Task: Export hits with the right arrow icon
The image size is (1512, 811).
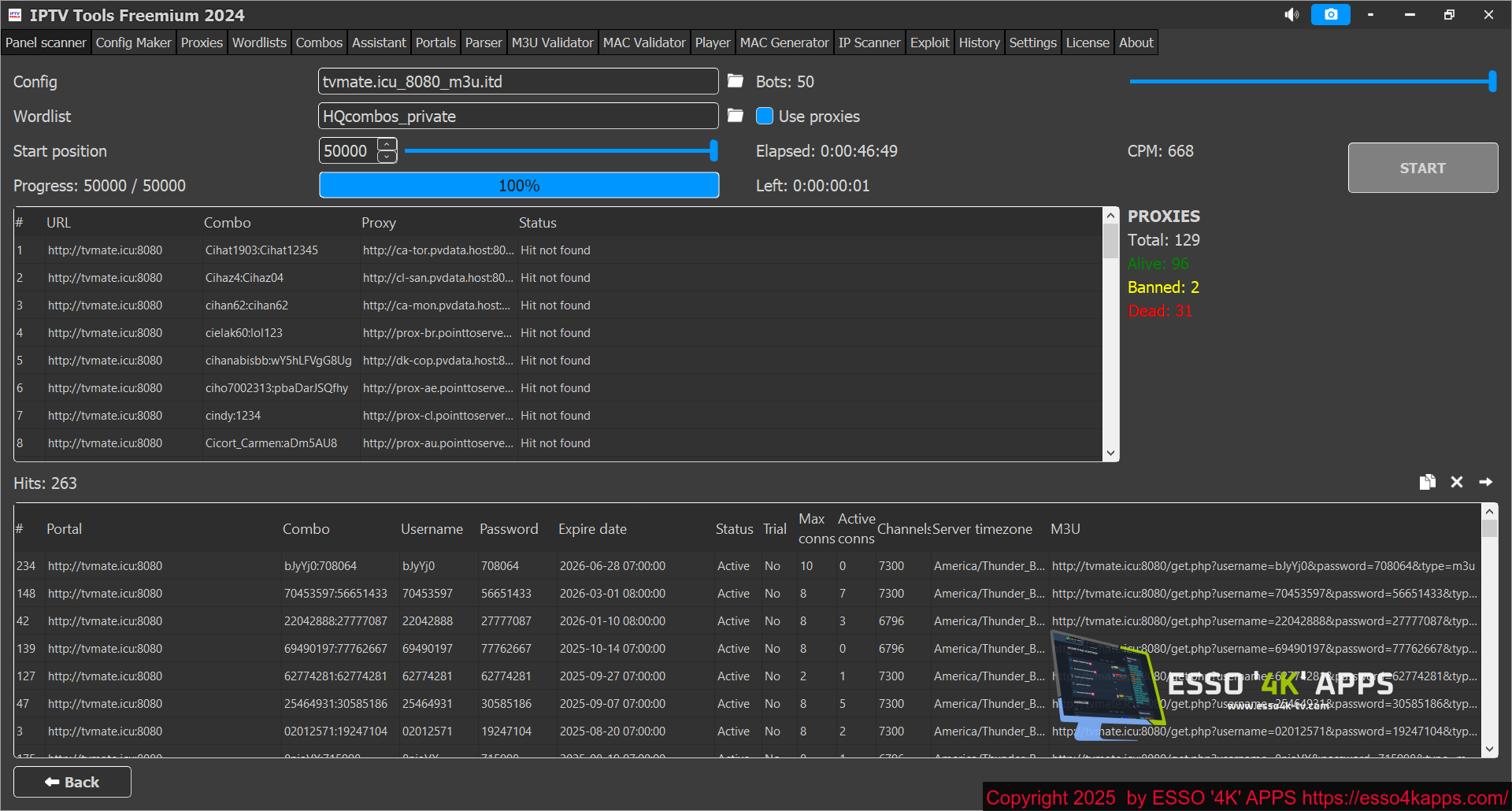Action: 1486,482
